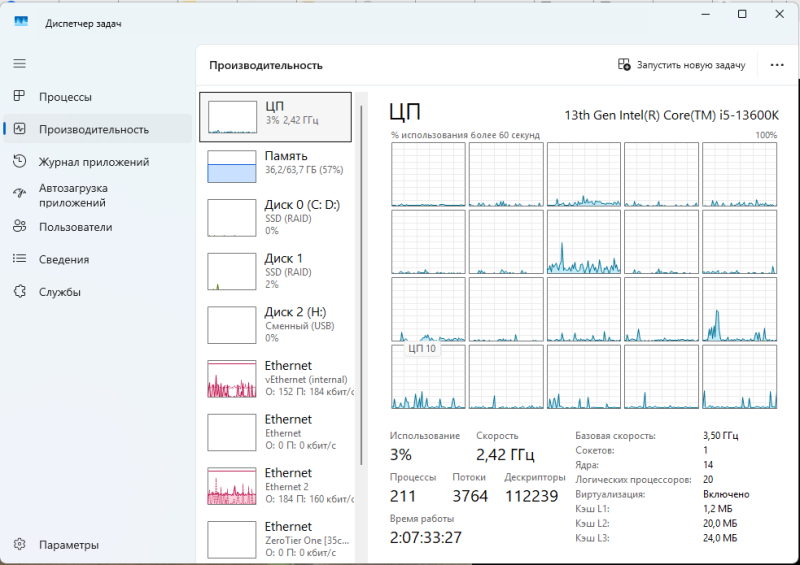Select ZeroTier One Ethernet item

(275, 539)
